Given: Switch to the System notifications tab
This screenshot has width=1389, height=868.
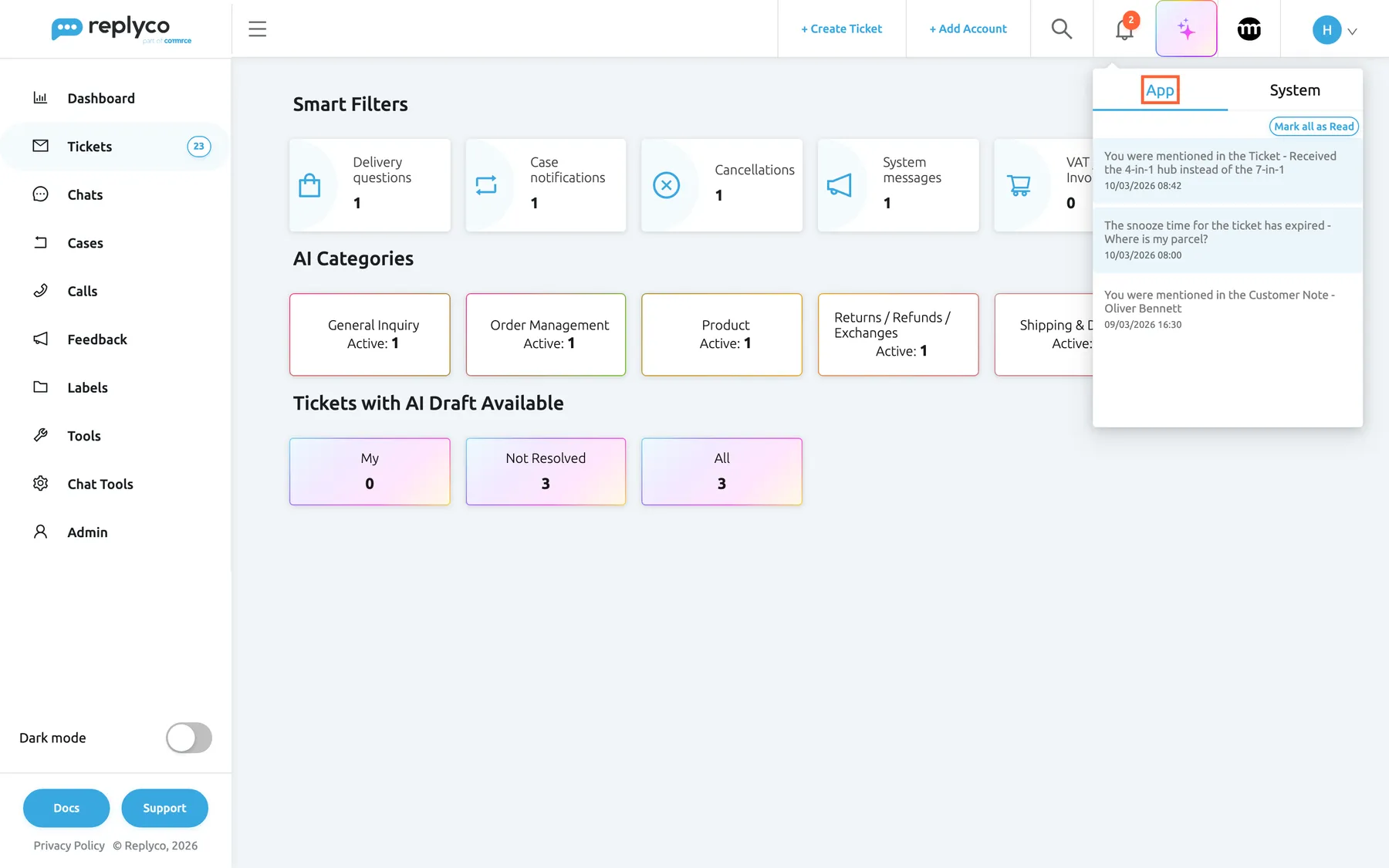Looking at the screenshot, I should [x=1295, y=90].
